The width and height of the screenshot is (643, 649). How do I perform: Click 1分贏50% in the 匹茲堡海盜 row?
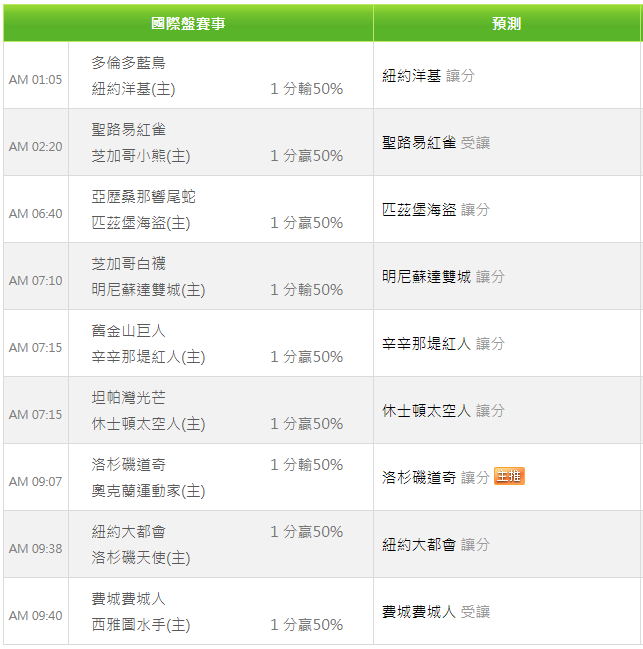pos(307,223)
